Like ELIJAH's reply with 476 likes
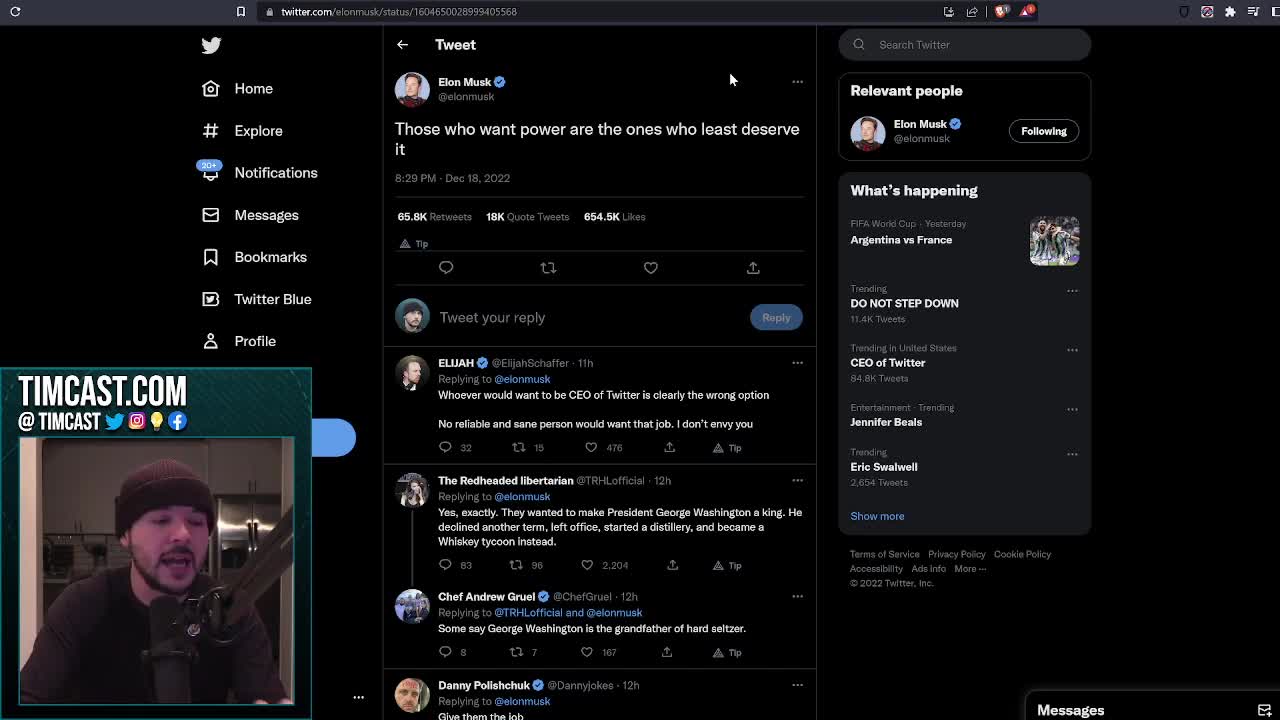 591,447
